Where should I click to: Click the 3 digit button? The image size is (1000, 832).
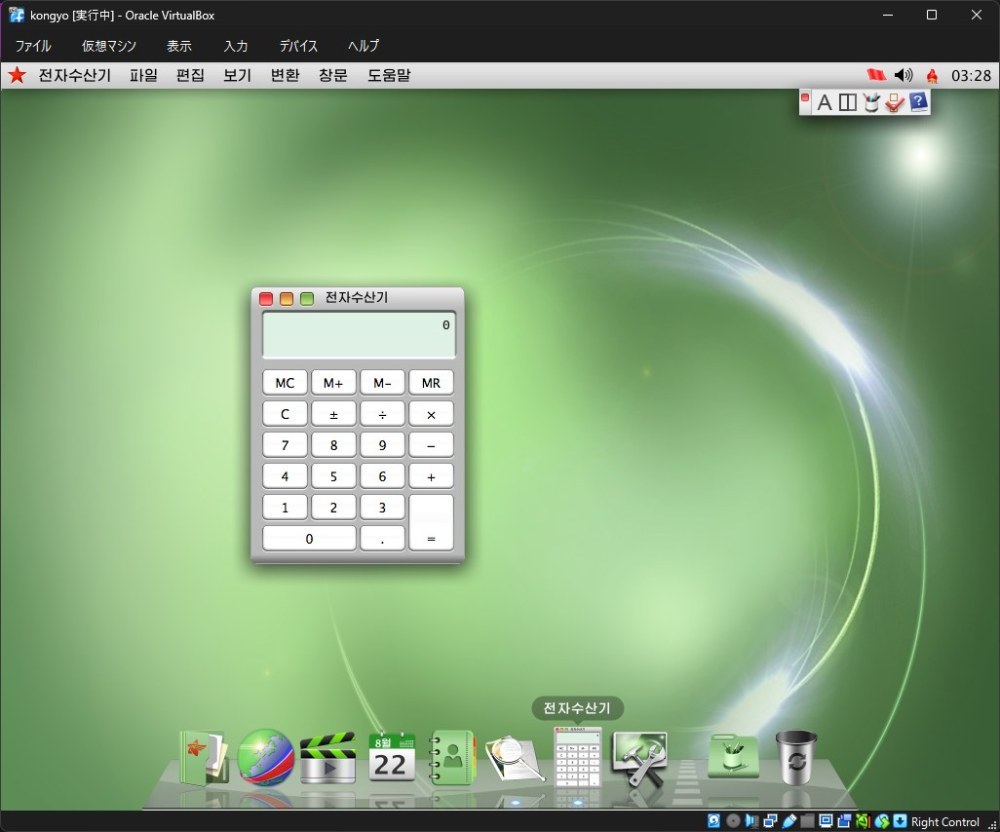(382, 507)
